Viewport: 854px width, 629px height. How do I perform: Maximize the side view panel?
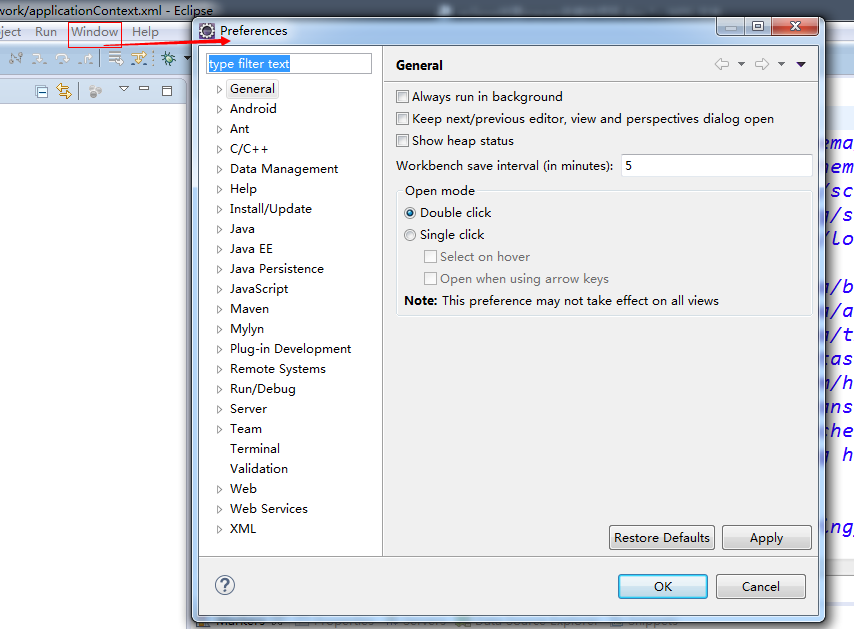pyautogui.click(x=167, y=91)
